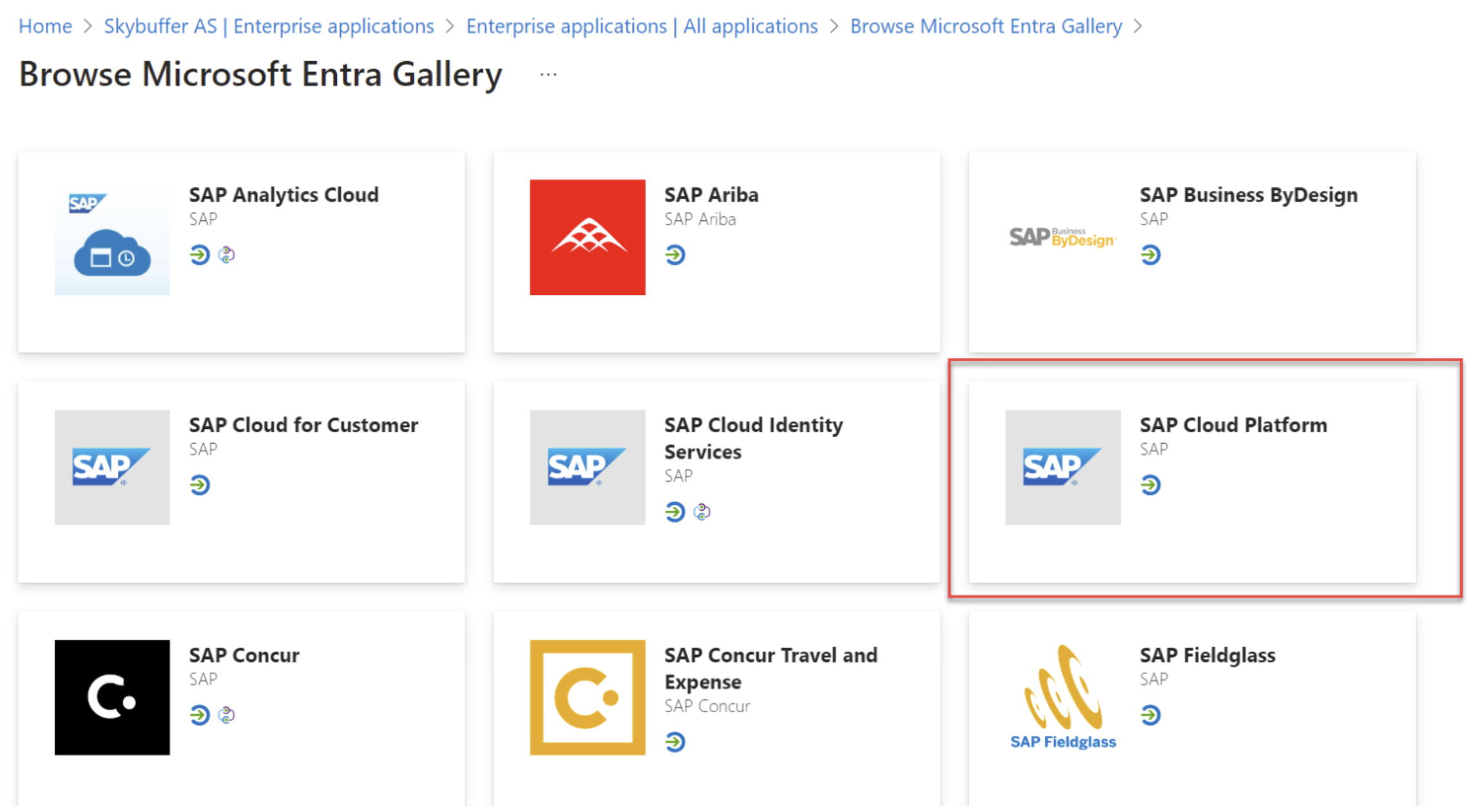Select the SAP Cloud for Customer logo
The height and width of the screenshot is (812, 1480).
click(112, 467)
